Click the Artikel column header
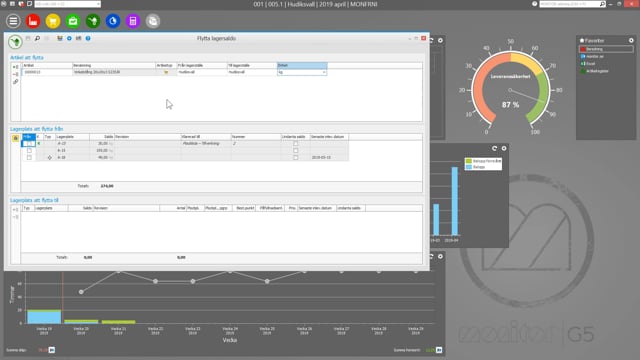 [47, 65]
